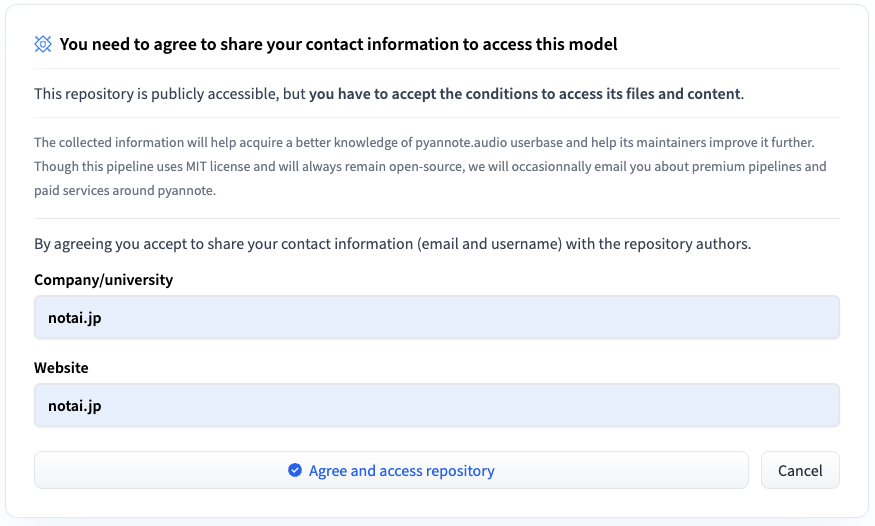Click the Website field label

coord(61,368)
